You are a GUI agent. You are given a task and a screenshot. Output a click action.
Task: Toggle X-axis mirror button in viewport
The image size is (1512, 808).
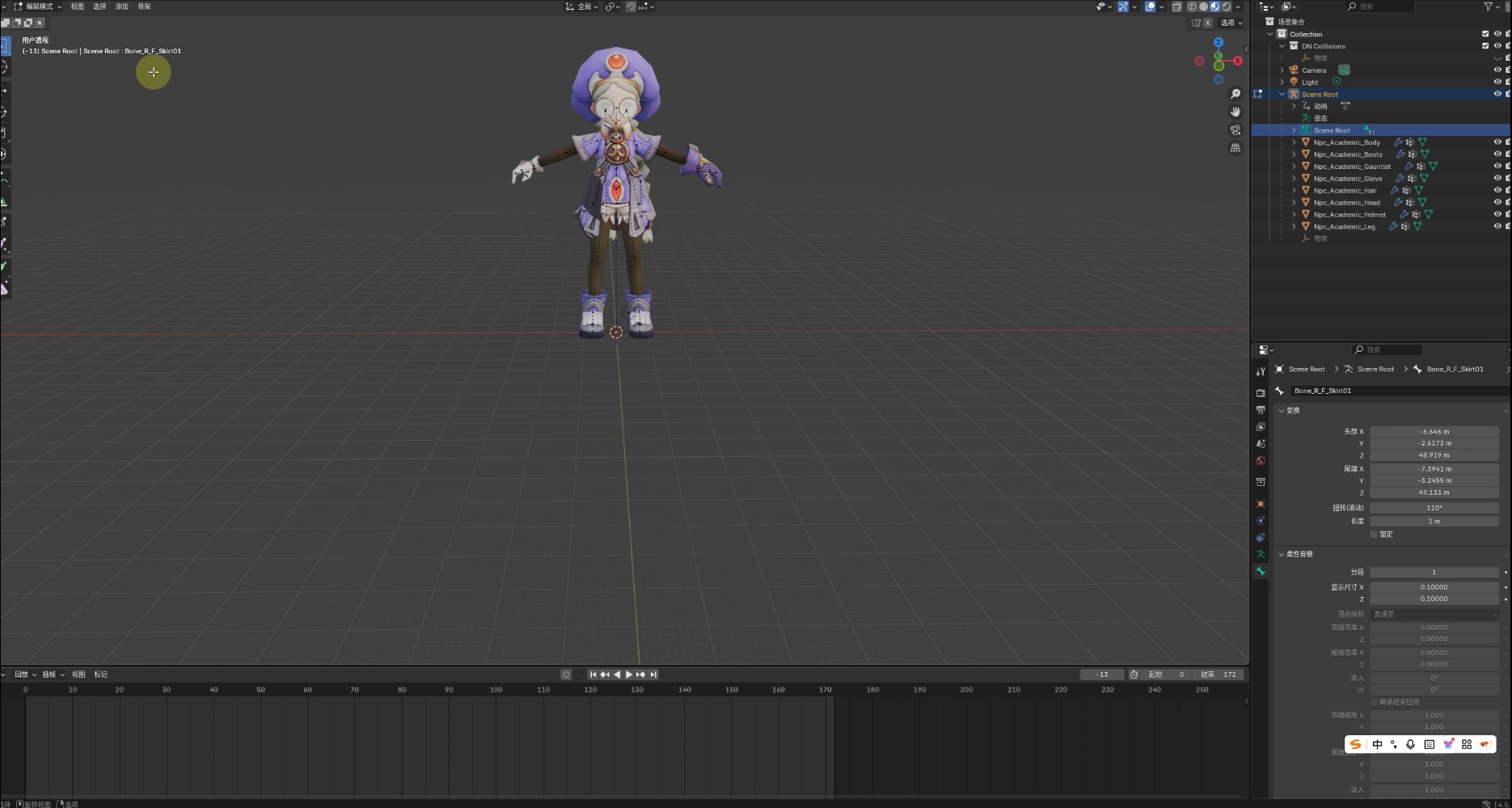pyautogui.click(x=1208, y=23)
